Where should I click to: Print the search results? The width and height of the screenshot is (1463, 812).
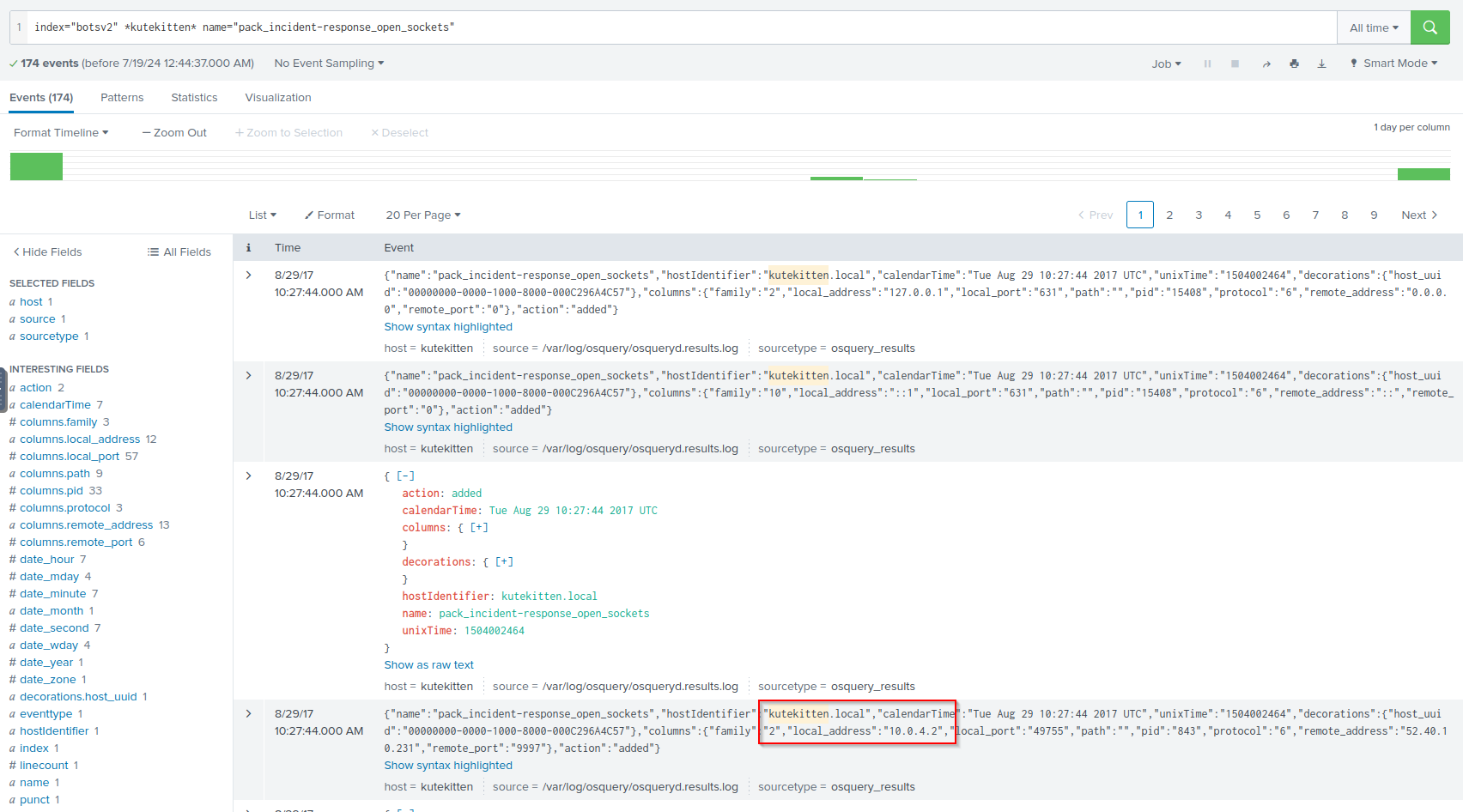click(x=1294, y=64)
